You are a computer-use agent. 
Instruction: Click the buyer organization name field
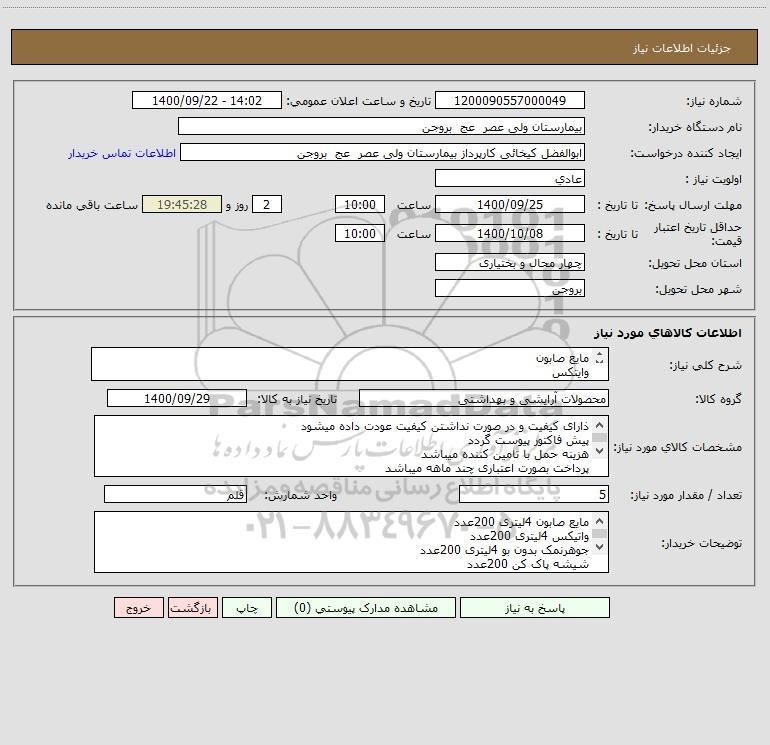[381, 126]
